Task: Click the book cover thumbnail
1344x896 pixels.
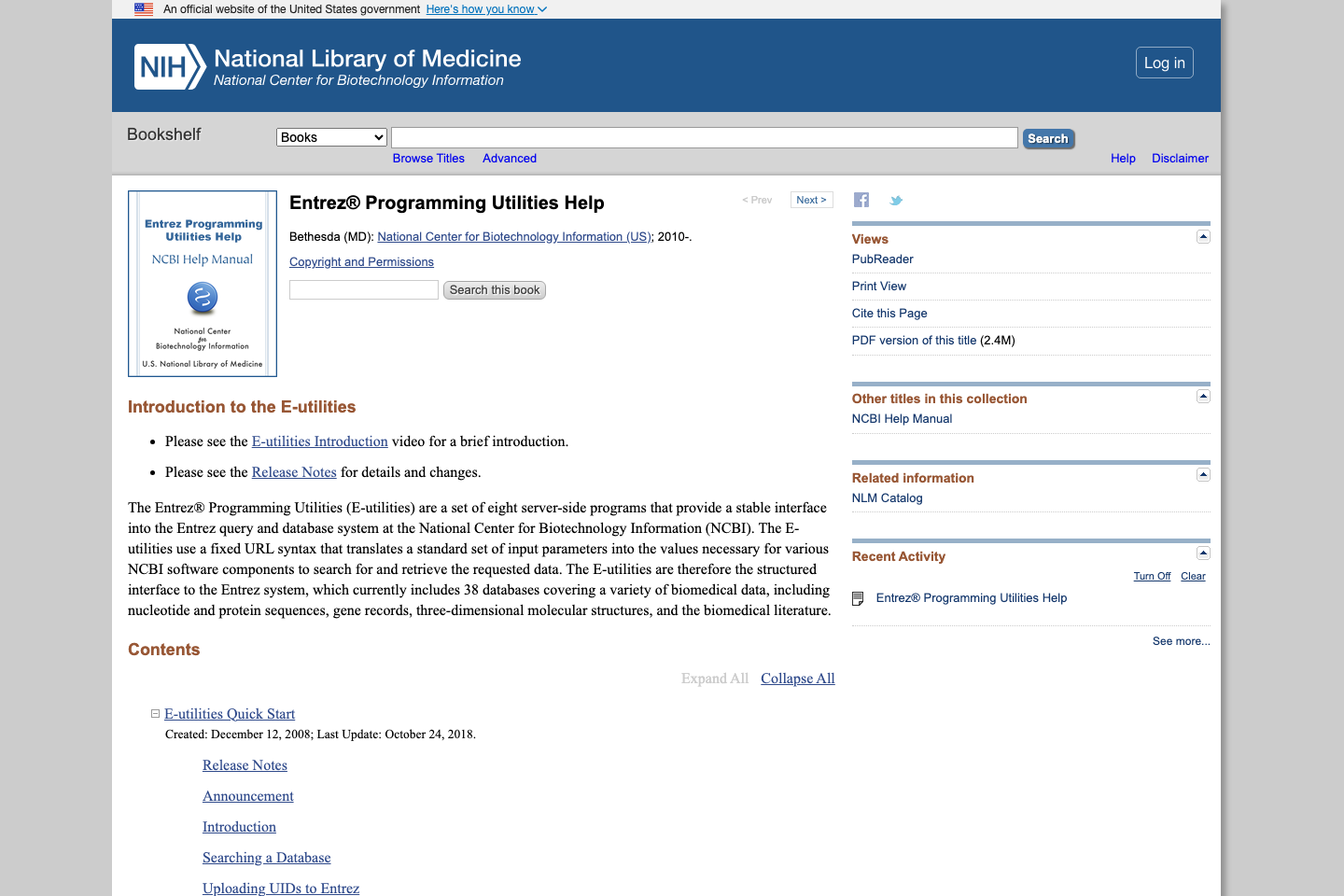Action: (202, 283)
